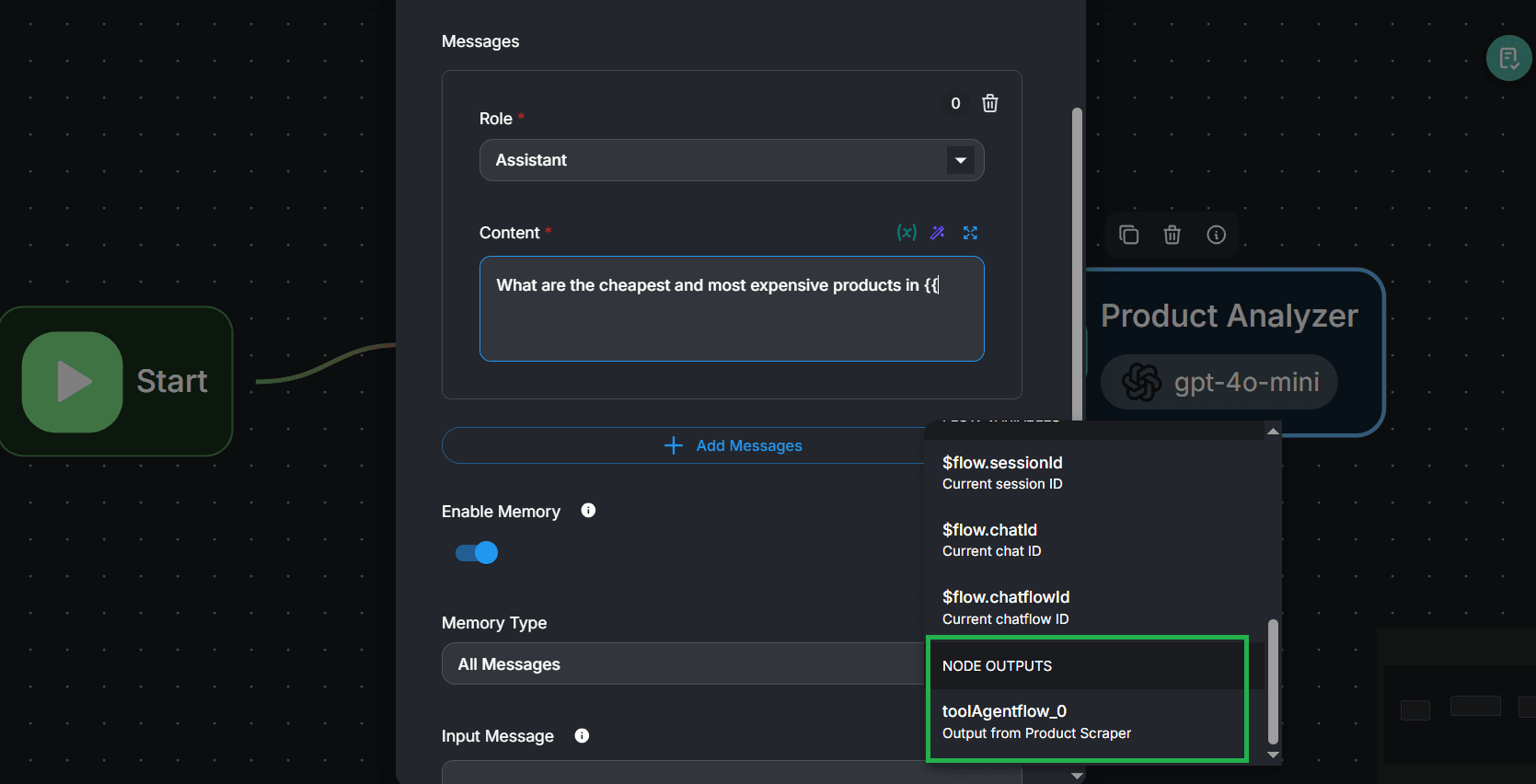Click the Start node play icon
This screenshot has width=1536, height=784.
[x=73, y=382]
